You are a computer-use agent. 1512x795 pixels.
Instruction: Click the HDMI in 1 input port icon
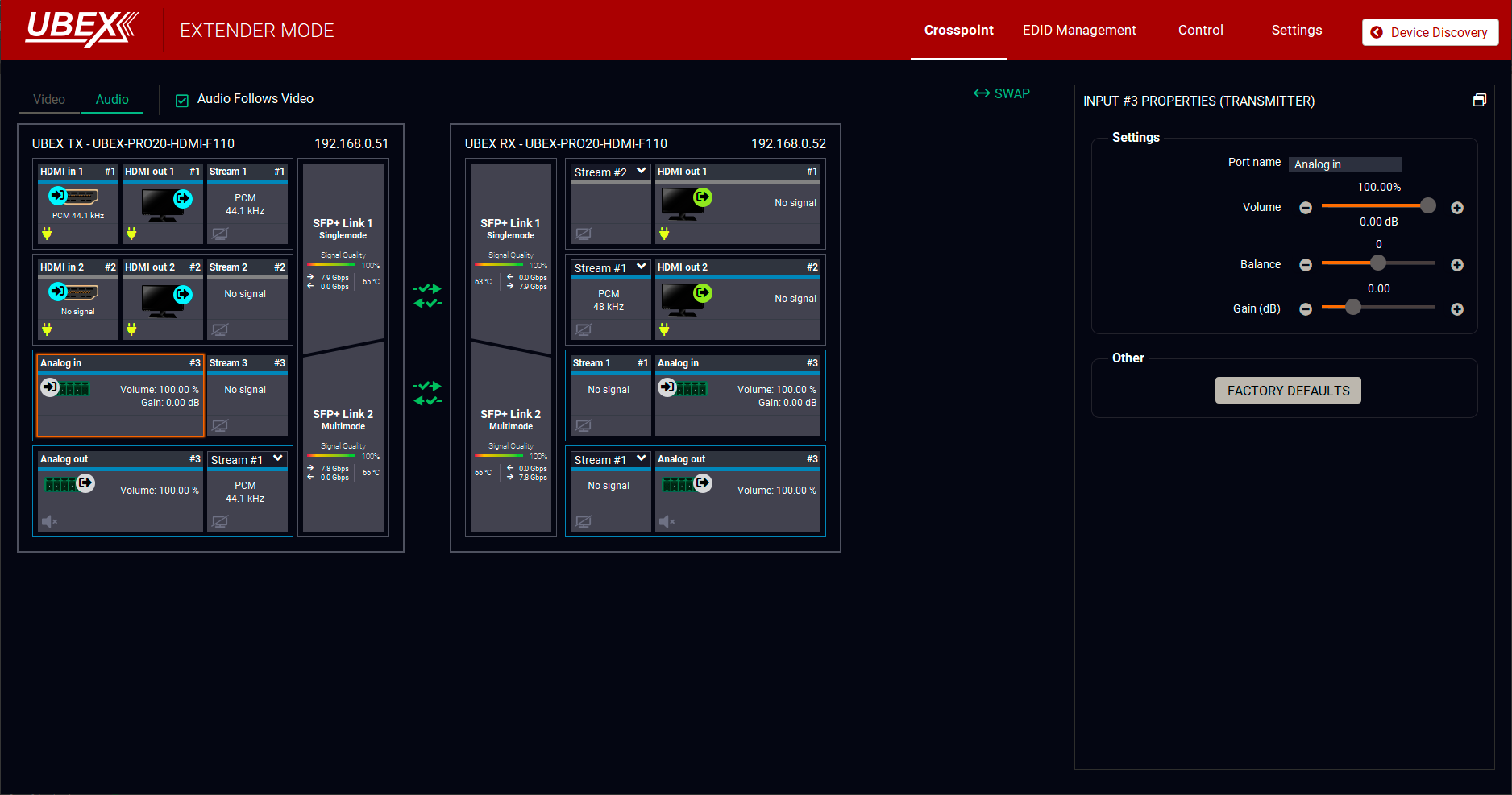point(73,196)
